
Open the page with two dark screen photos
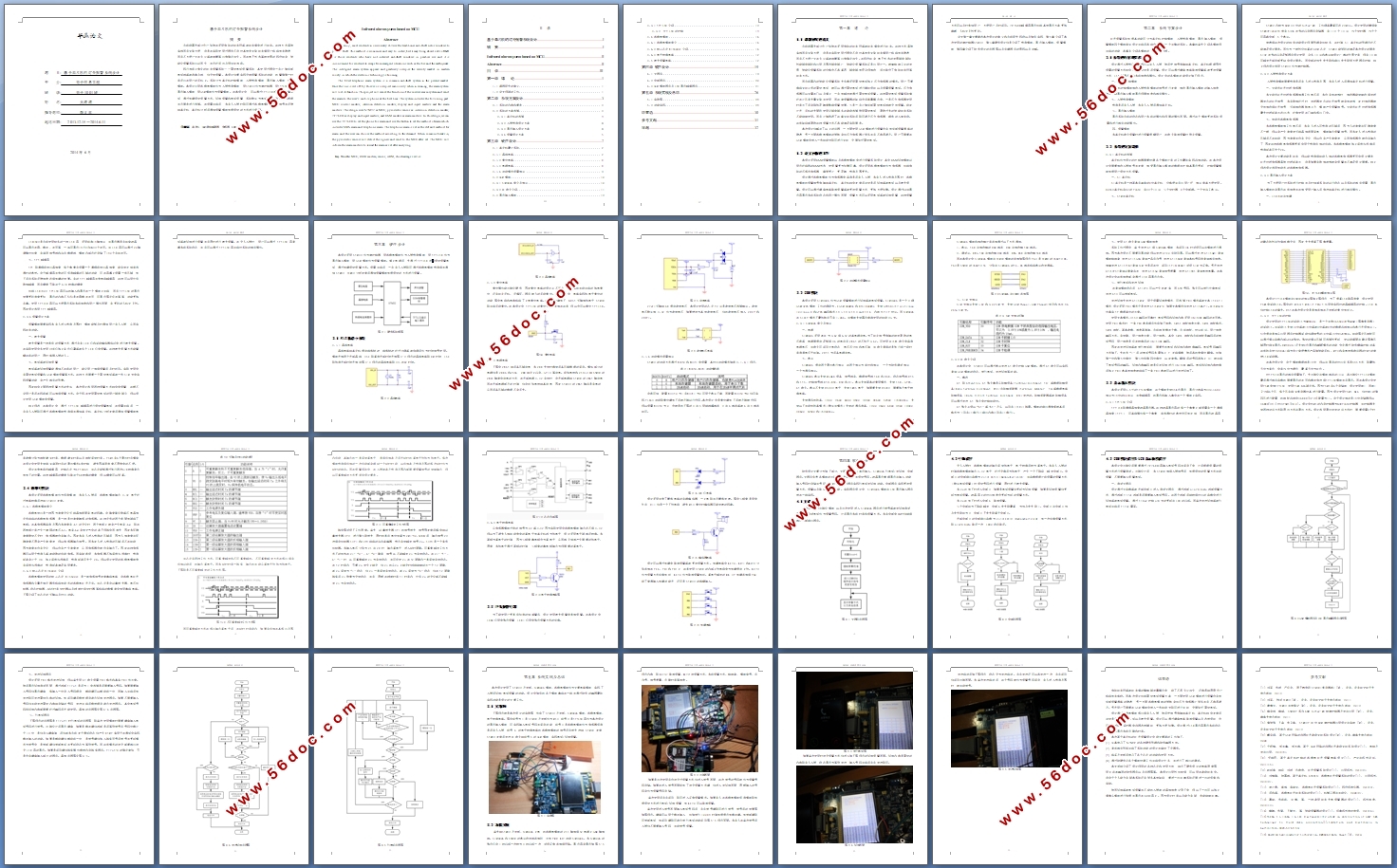click(852, 759)
